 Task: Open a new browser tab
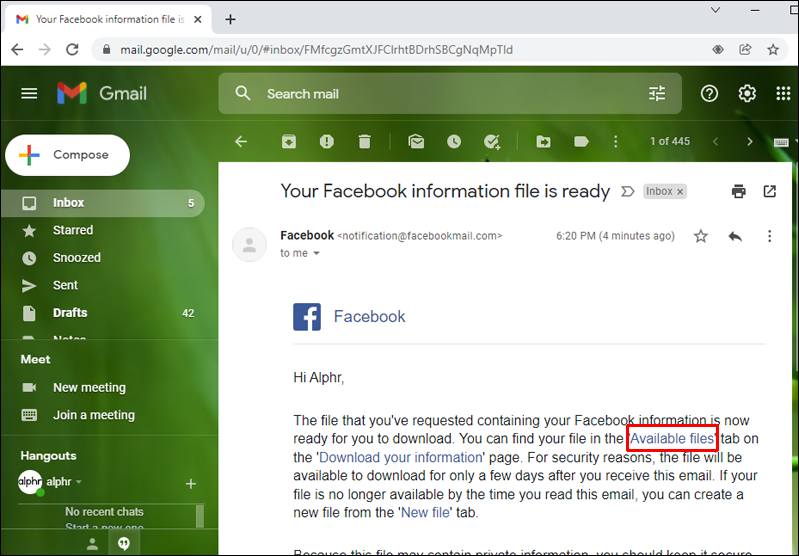coord(230,19)
